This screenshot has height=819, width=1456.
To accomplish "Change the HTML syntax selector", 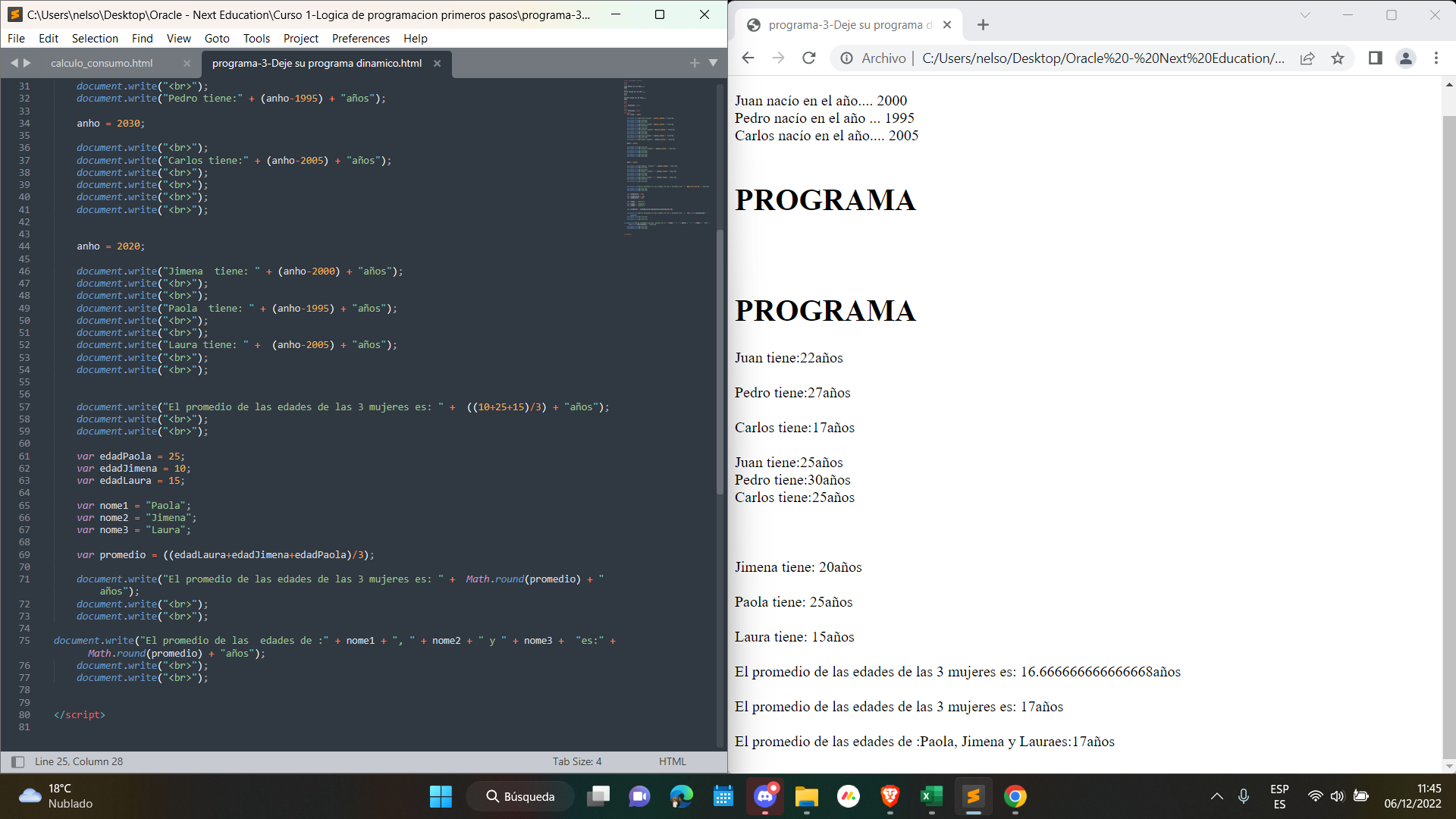I will (x=673, y=761).
